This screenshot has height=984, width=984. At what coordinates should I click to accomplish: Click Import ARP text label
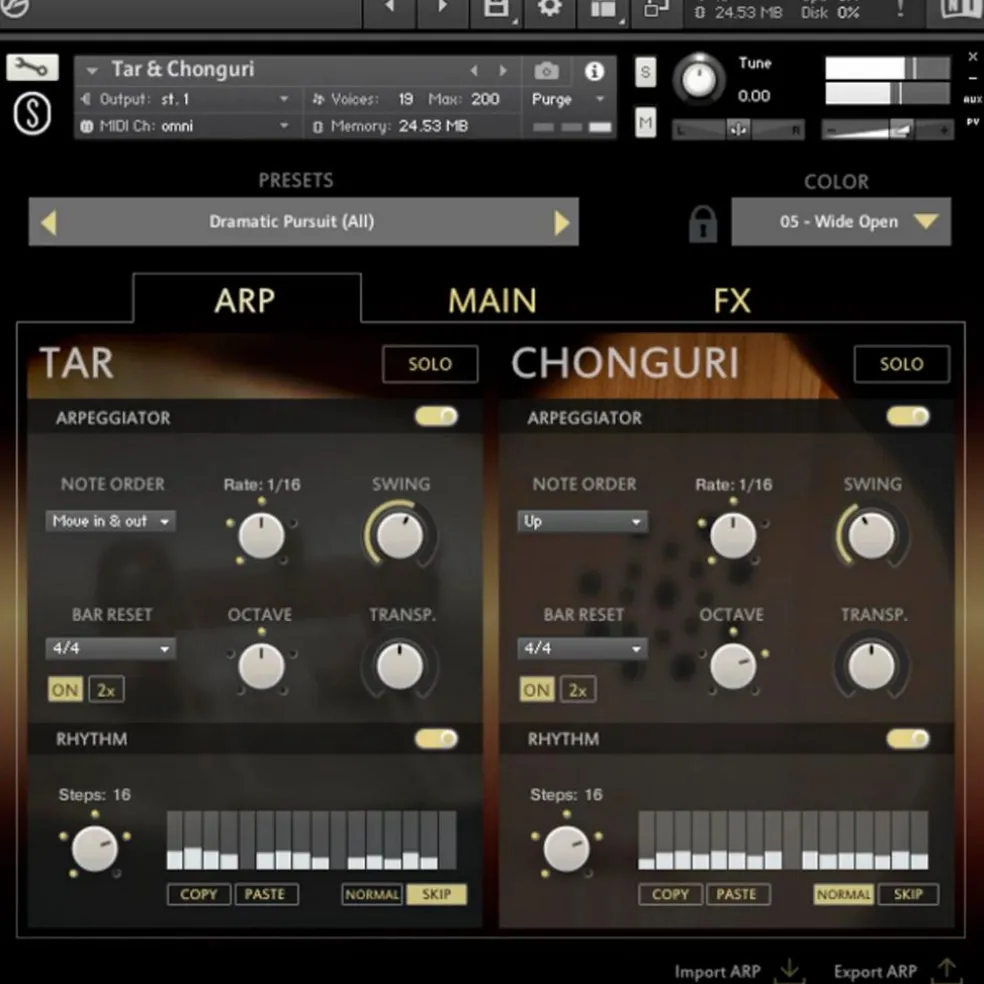[718, 971]
